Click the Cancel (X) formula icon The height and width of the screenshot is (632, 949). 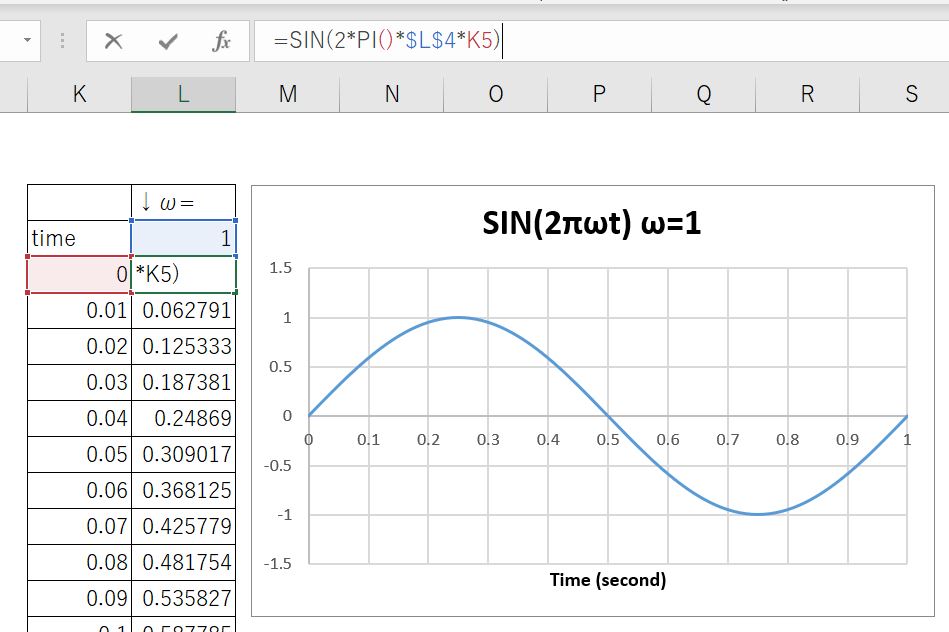coord(114,42)
